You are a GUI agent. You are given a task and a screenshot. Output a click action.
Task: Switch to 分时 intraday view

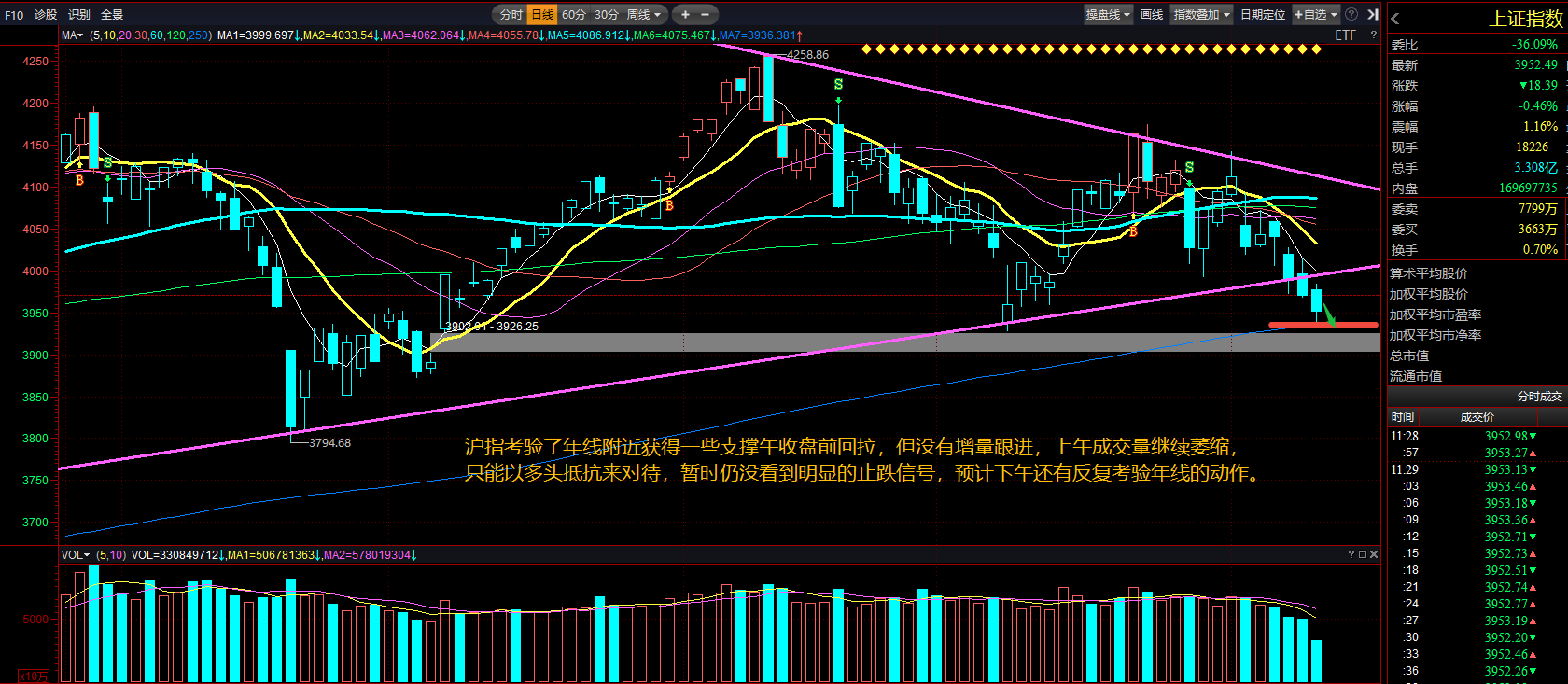point(511,14)
